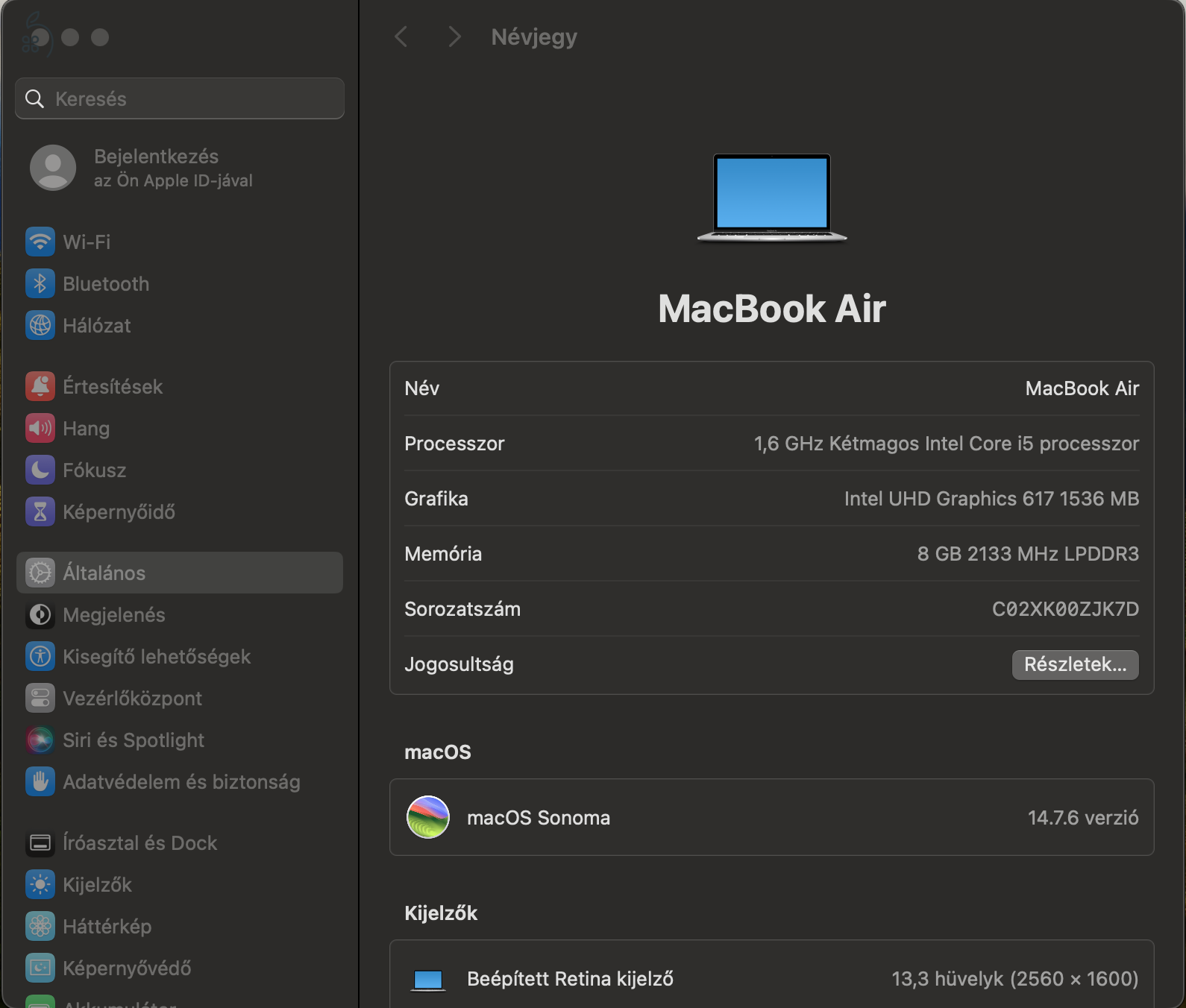Open Hálózat globe icon

[40, 325]
